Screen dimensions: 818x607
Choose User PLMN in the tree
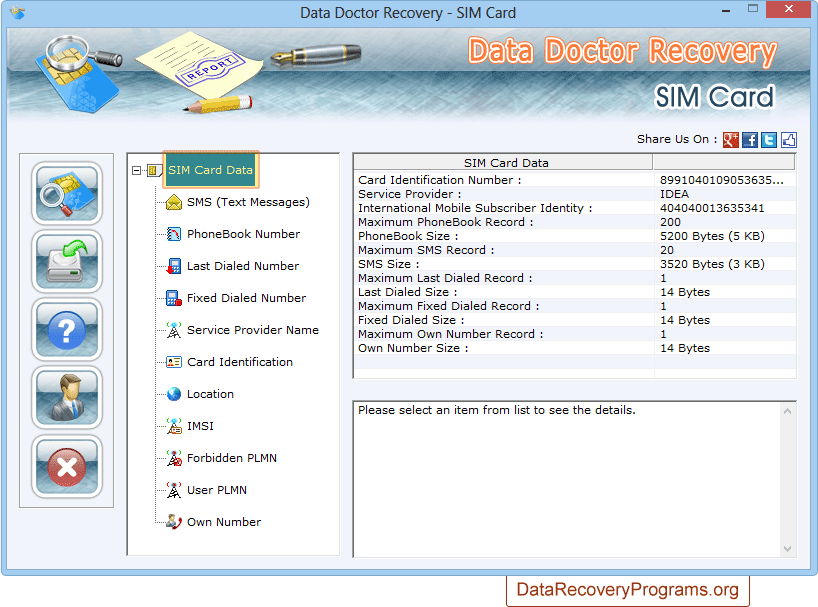217,490
